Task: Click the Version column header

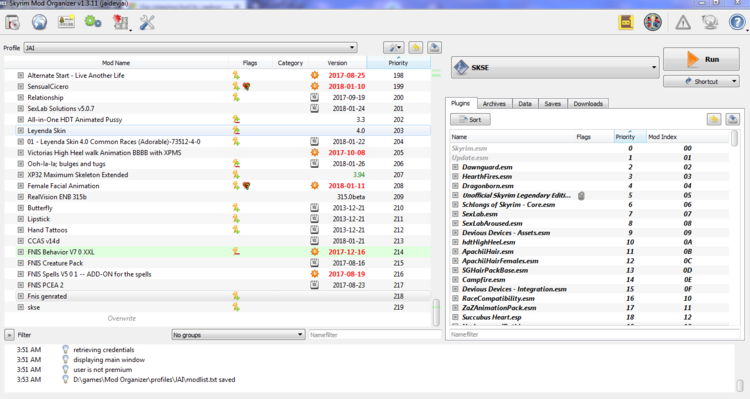Action: pyautogui.click(x=337, y=63)
